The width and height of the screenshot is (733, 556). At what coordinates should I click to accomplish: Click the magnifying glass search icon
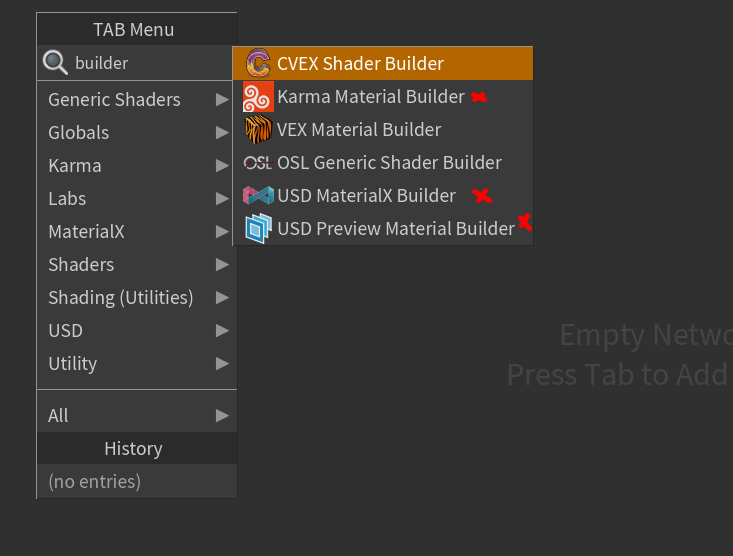[x=55, y=63]
